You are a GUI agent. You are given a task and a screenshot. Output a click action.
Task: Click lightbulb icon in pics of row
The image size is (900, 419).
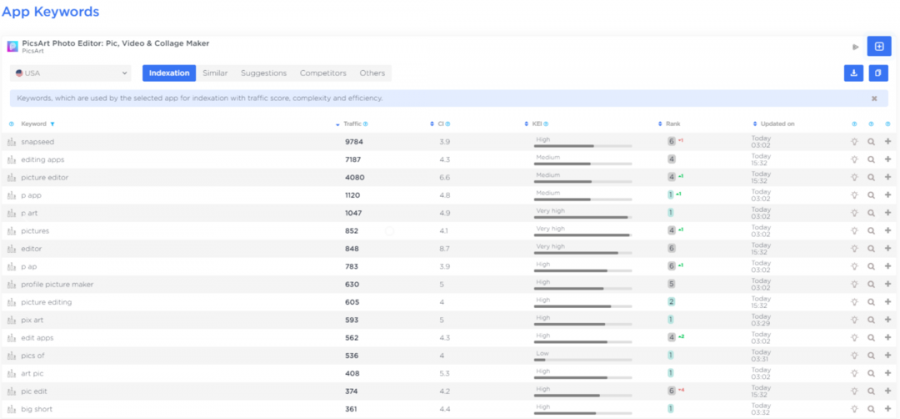pos(854,355)
